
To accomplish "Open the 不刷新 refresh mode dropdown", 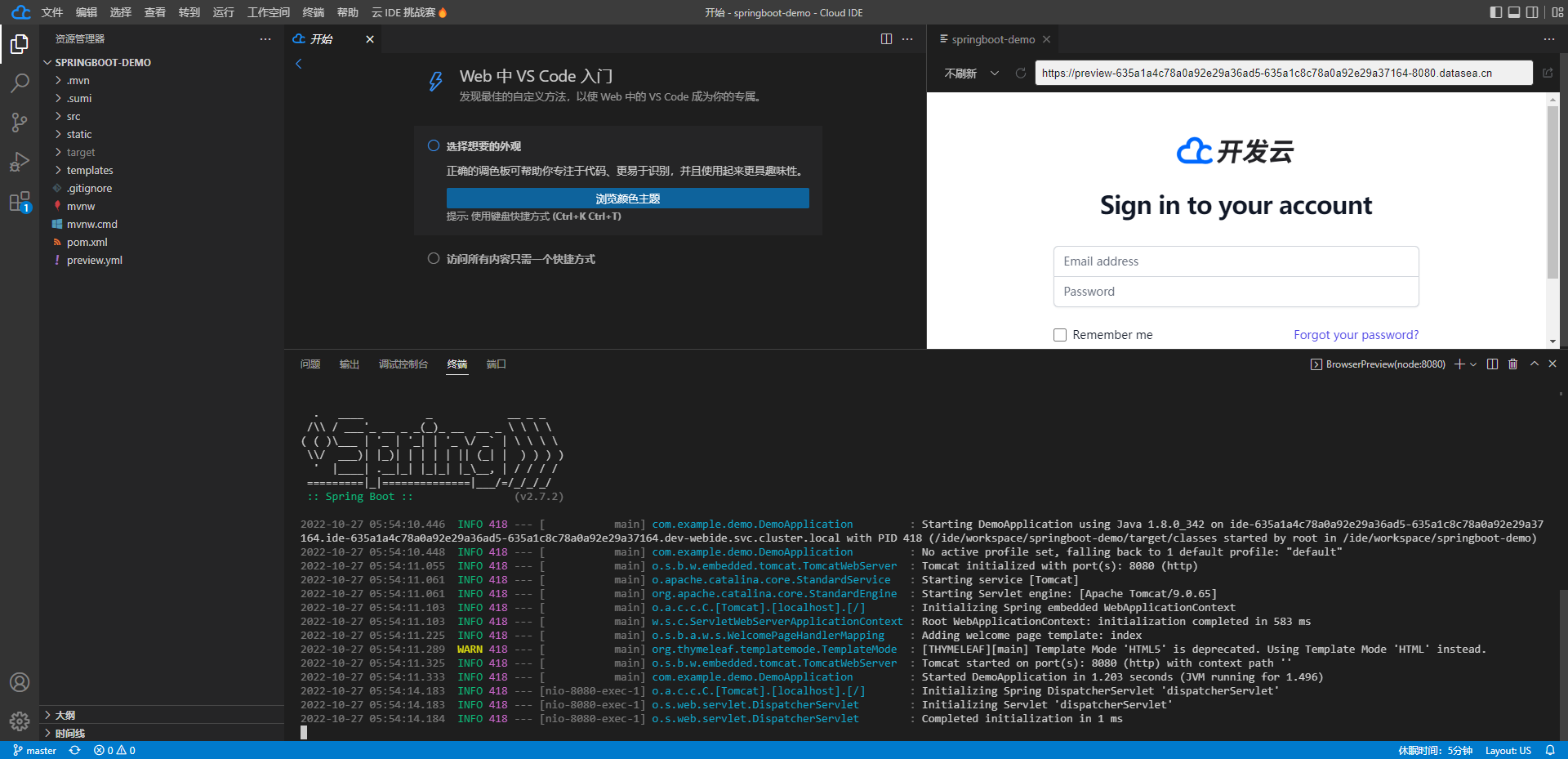I will (x=972, y=73).
